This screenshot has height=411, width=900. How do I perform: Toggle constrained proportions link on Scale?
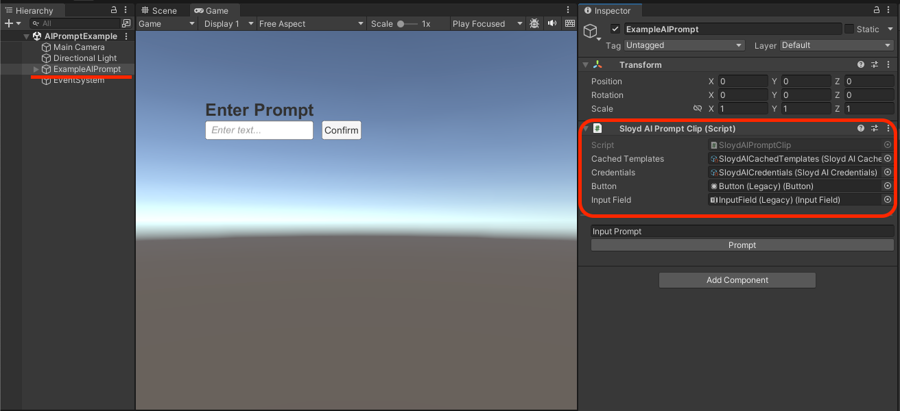(697, 108)
